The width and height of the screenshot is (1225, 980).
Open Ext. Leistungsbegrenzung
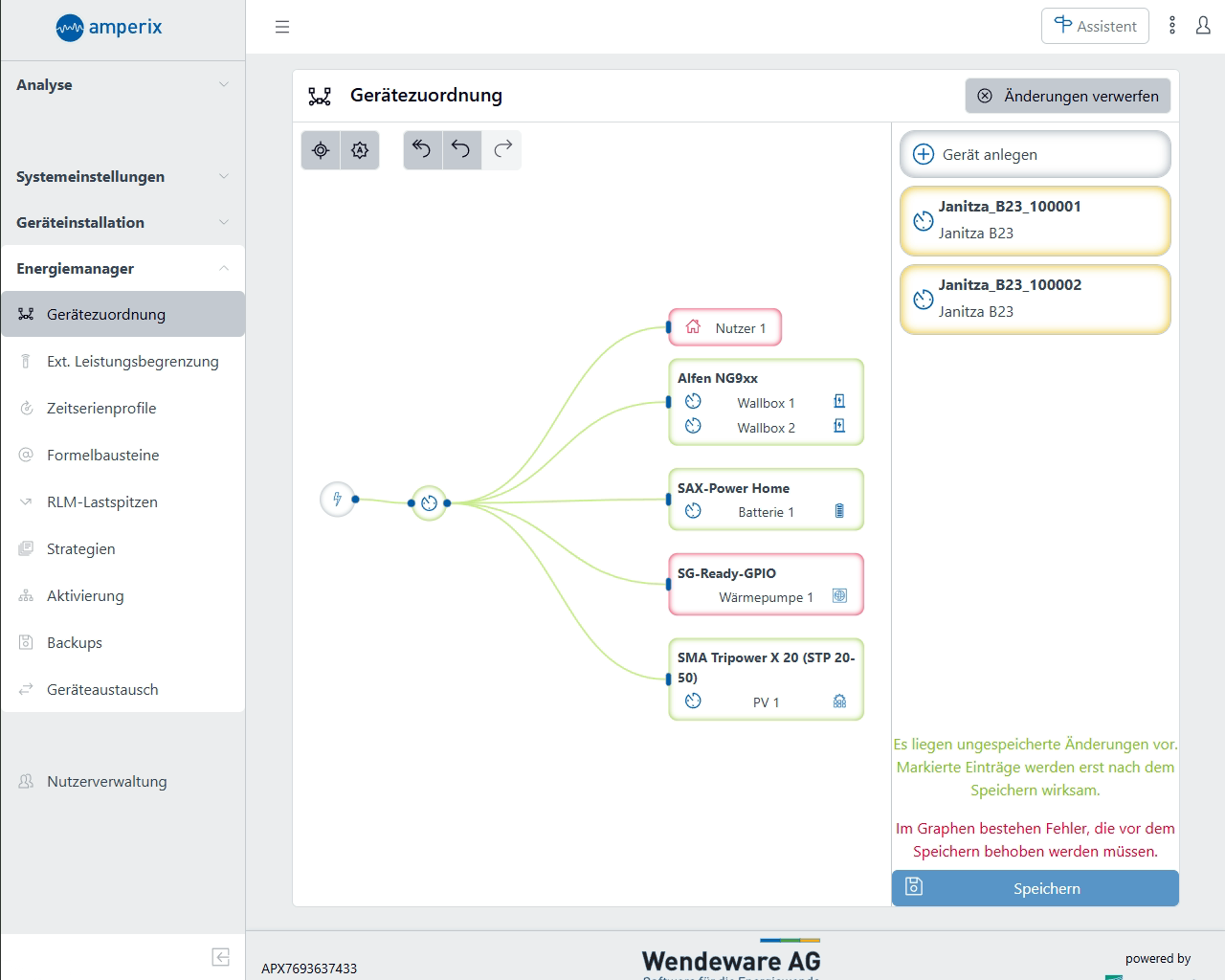122,361
